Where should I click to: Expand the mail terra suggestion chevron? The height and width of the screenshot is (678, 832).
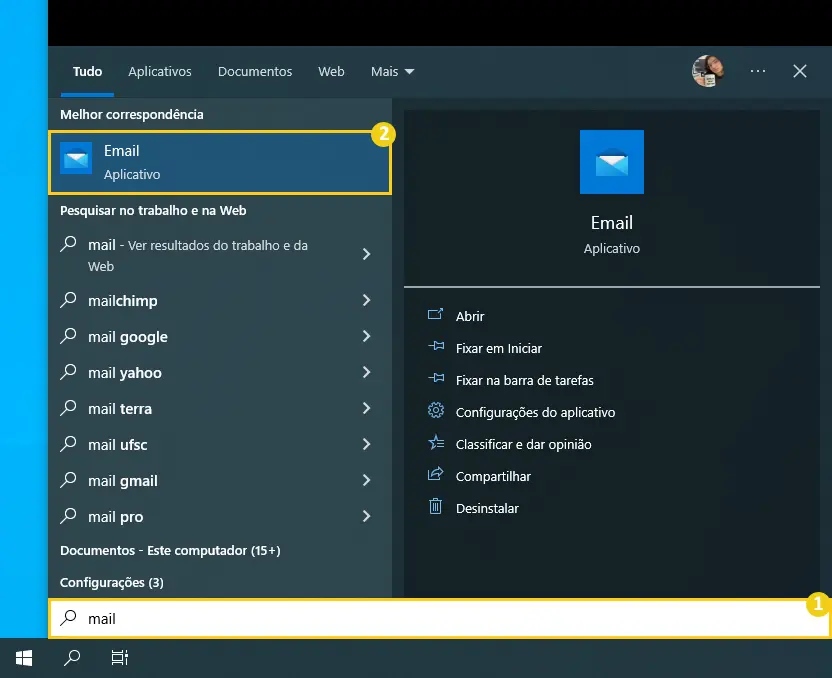(366, 408)
